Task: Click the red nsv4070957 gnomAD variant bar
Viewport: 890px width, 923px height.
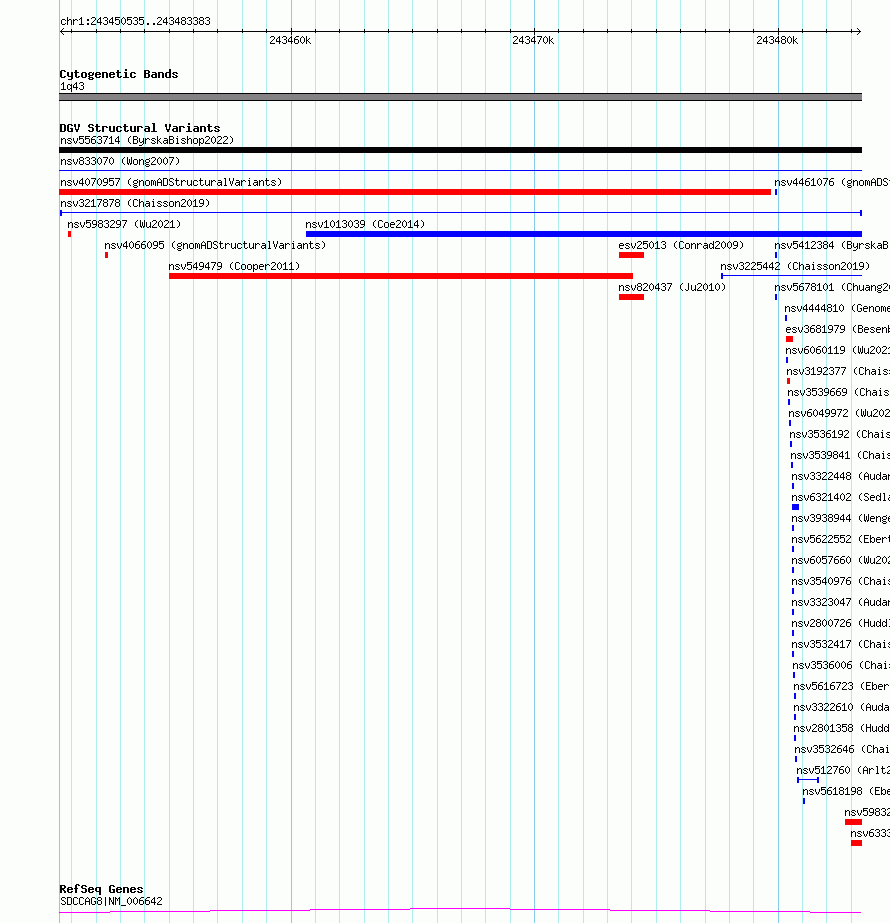Action: tap(415, 192)
